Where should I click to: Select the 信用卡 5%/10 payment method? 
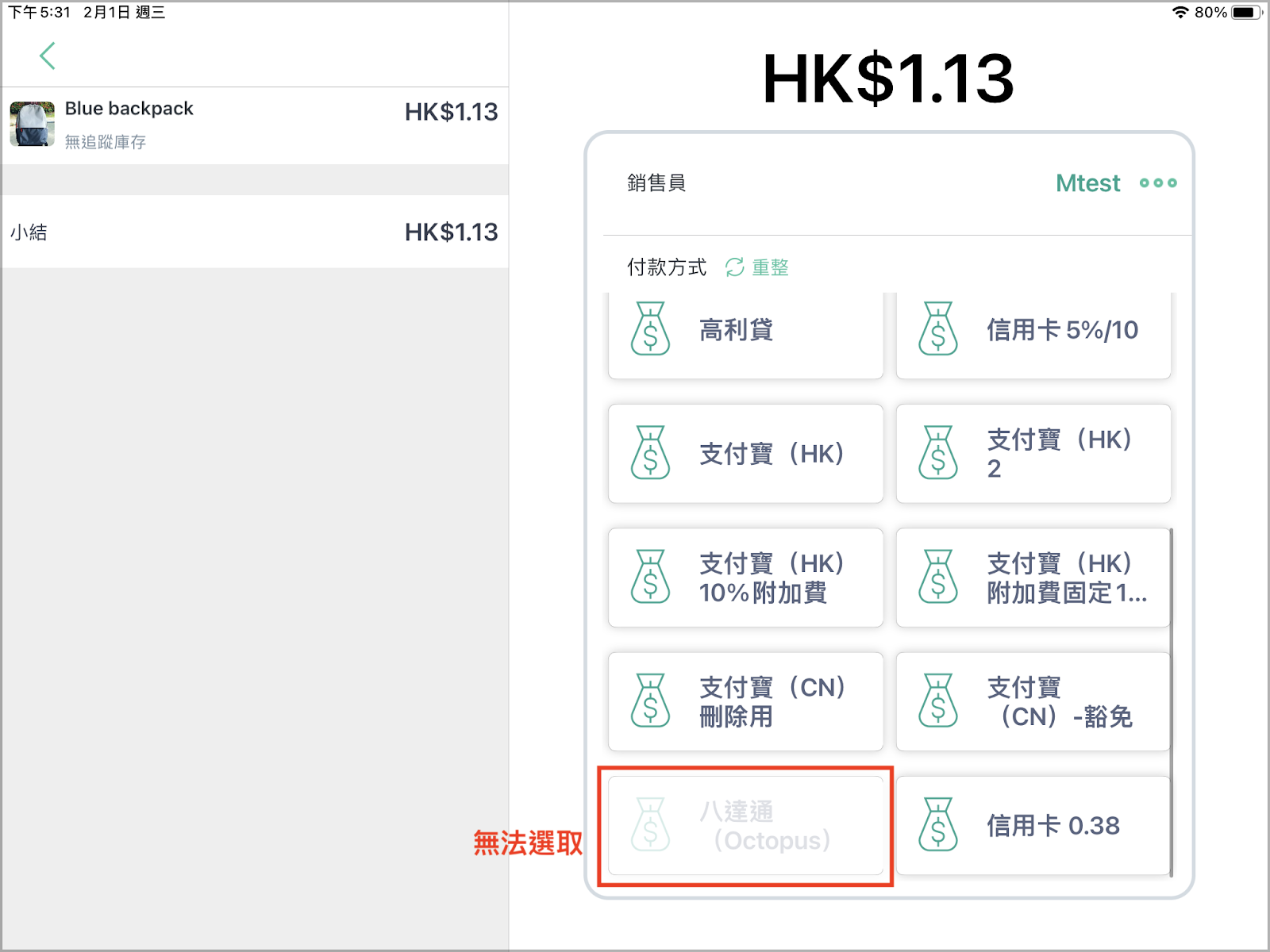click(x=1033, y=335)
